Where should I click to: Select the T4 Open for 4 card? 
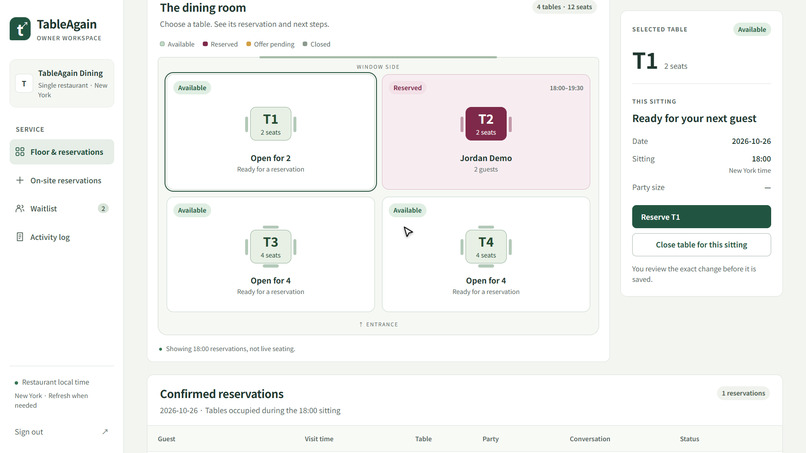[486, 254]
